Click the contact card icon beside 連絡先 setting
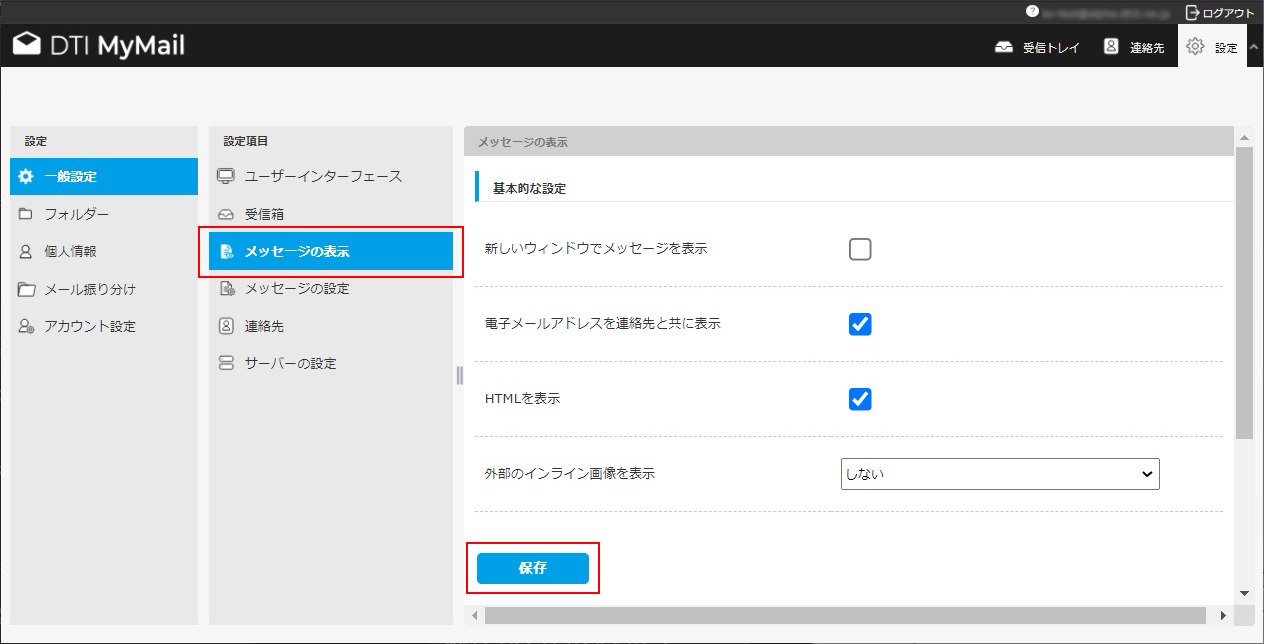 point(226,326)
